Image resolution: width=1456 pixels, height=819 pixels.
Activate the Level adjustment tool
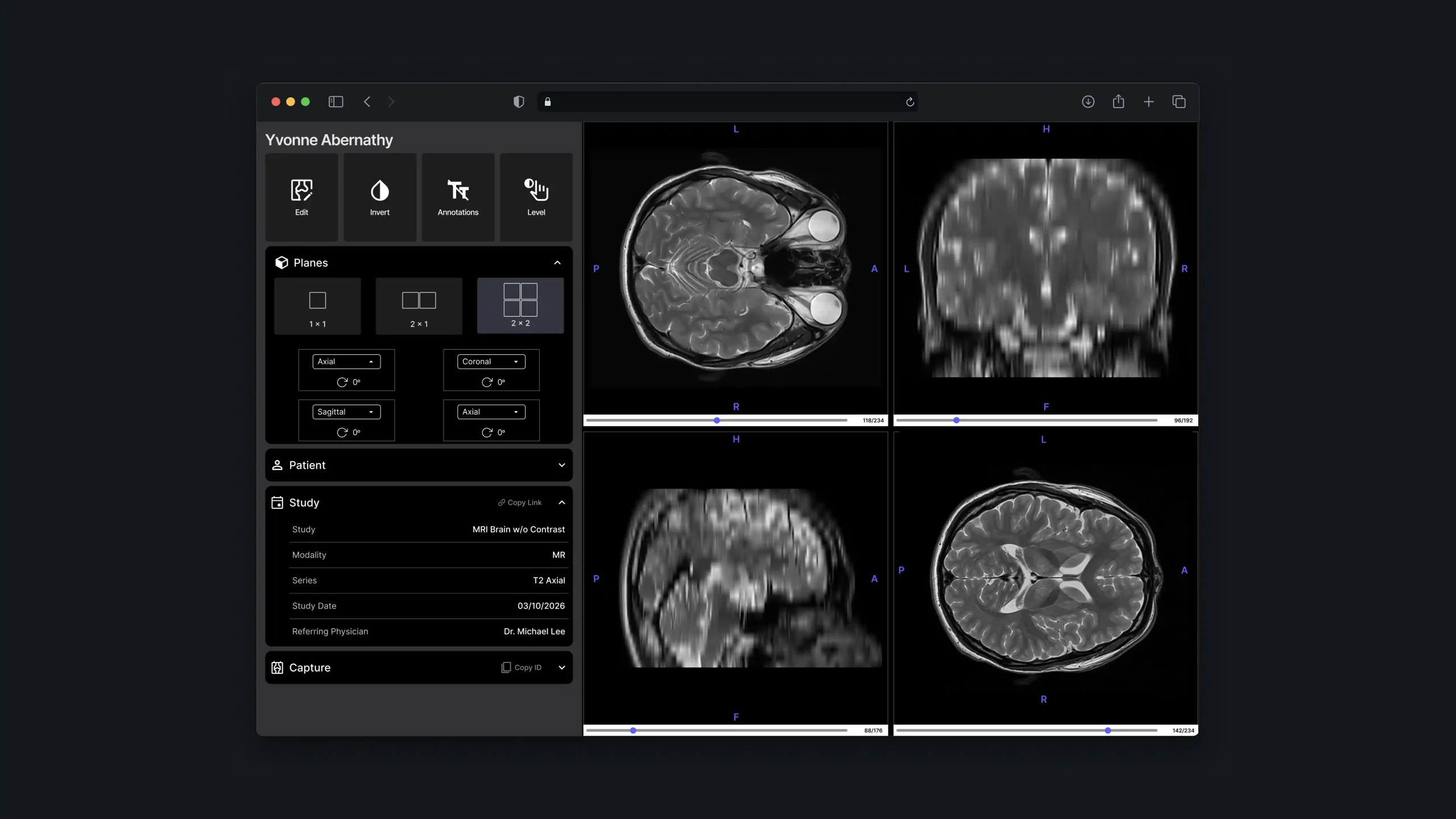[x=536, y=197]
